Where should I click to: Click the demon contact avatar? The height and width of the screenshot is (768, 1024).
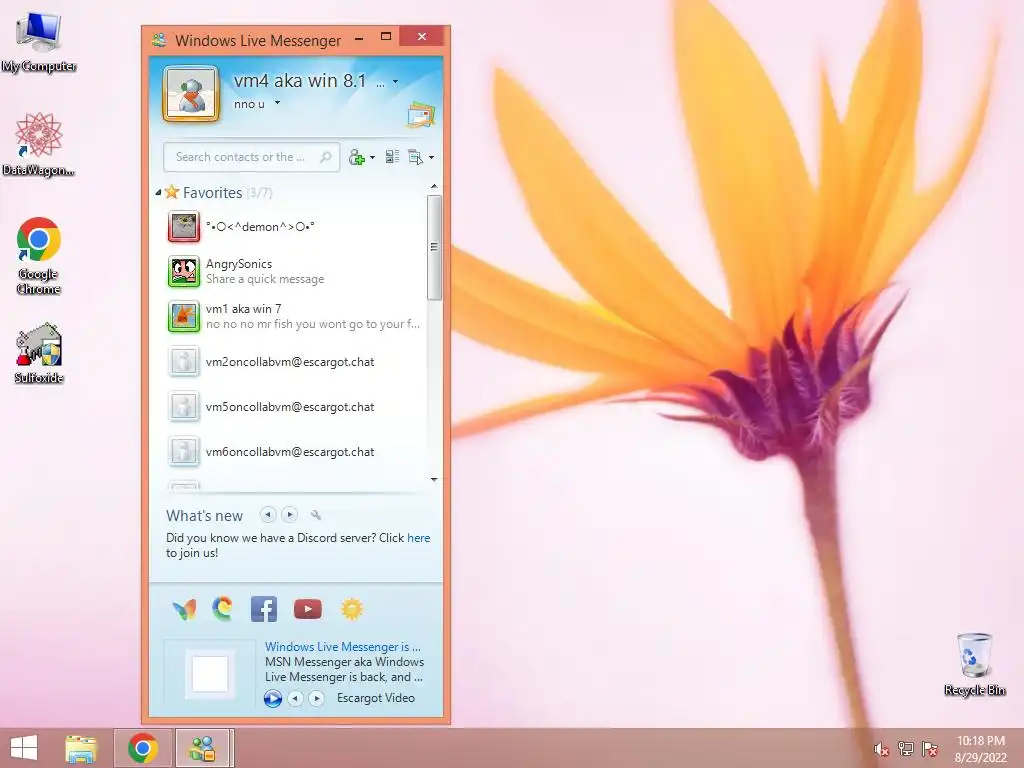click(x=184, y=227)
